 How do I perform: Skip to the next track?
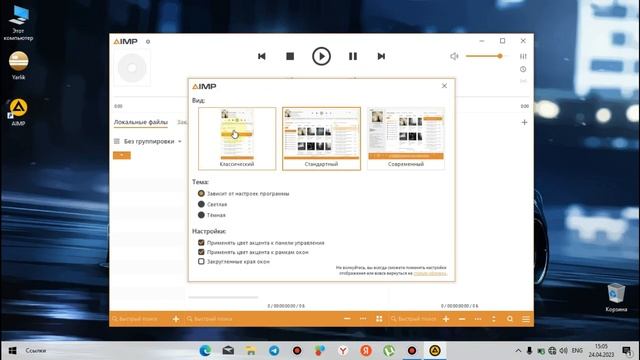(381, 56)
